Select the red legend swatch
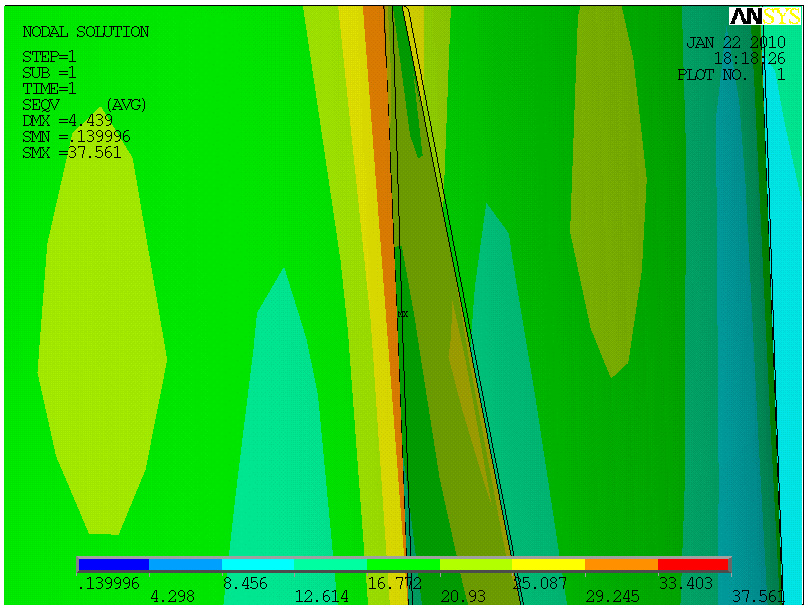810x610 pixels. coord(693,565)
